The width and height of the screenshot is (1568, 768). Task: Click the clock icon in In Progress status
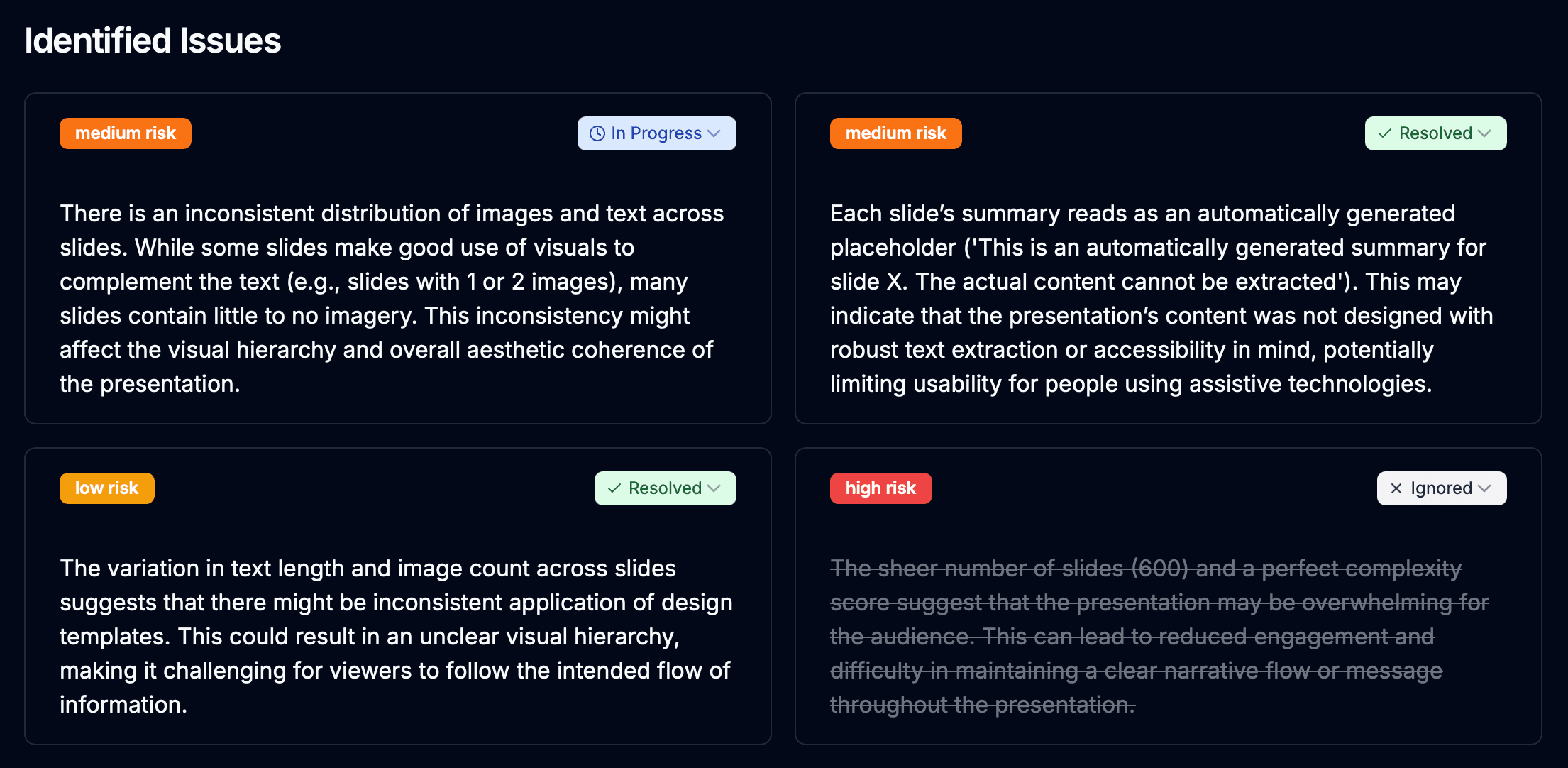(x=597, y=133)
